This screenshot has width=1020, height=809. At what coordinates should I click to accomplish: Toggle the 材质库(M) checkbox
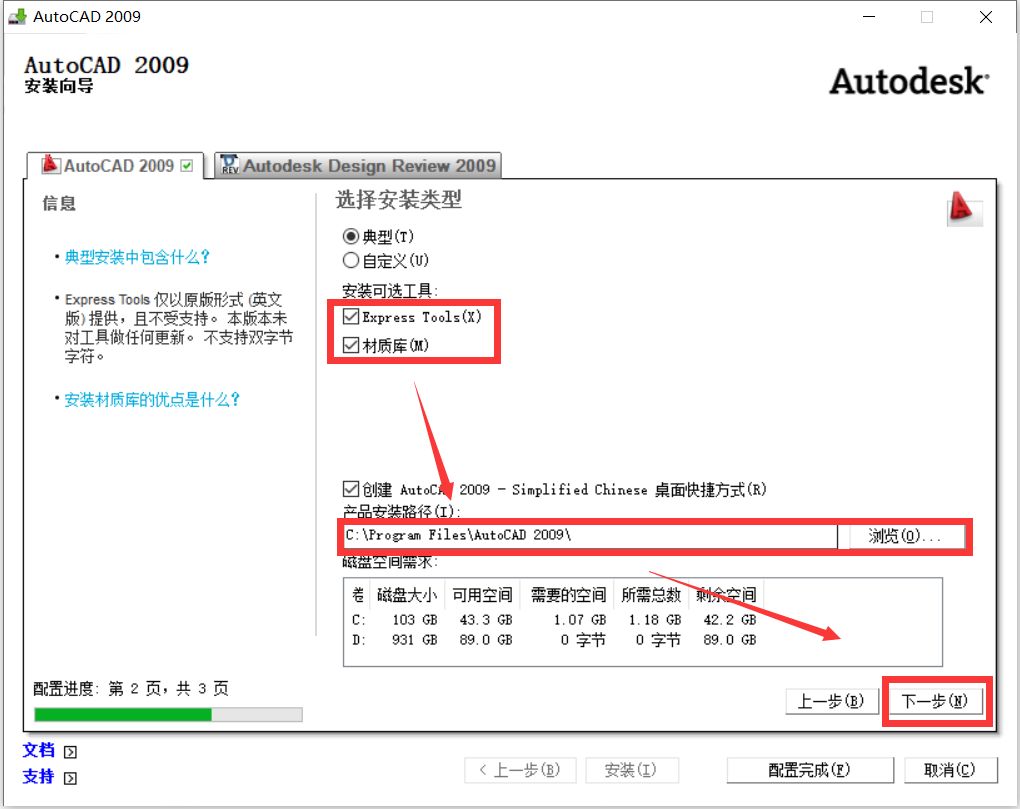pos(351,345)
